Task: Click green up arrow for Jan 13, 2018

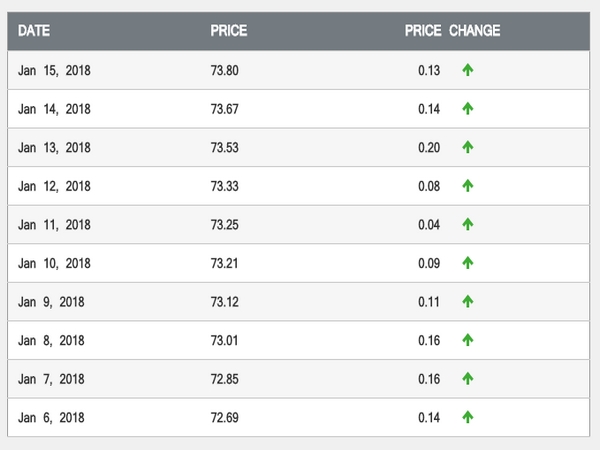Action: point(467,147)
